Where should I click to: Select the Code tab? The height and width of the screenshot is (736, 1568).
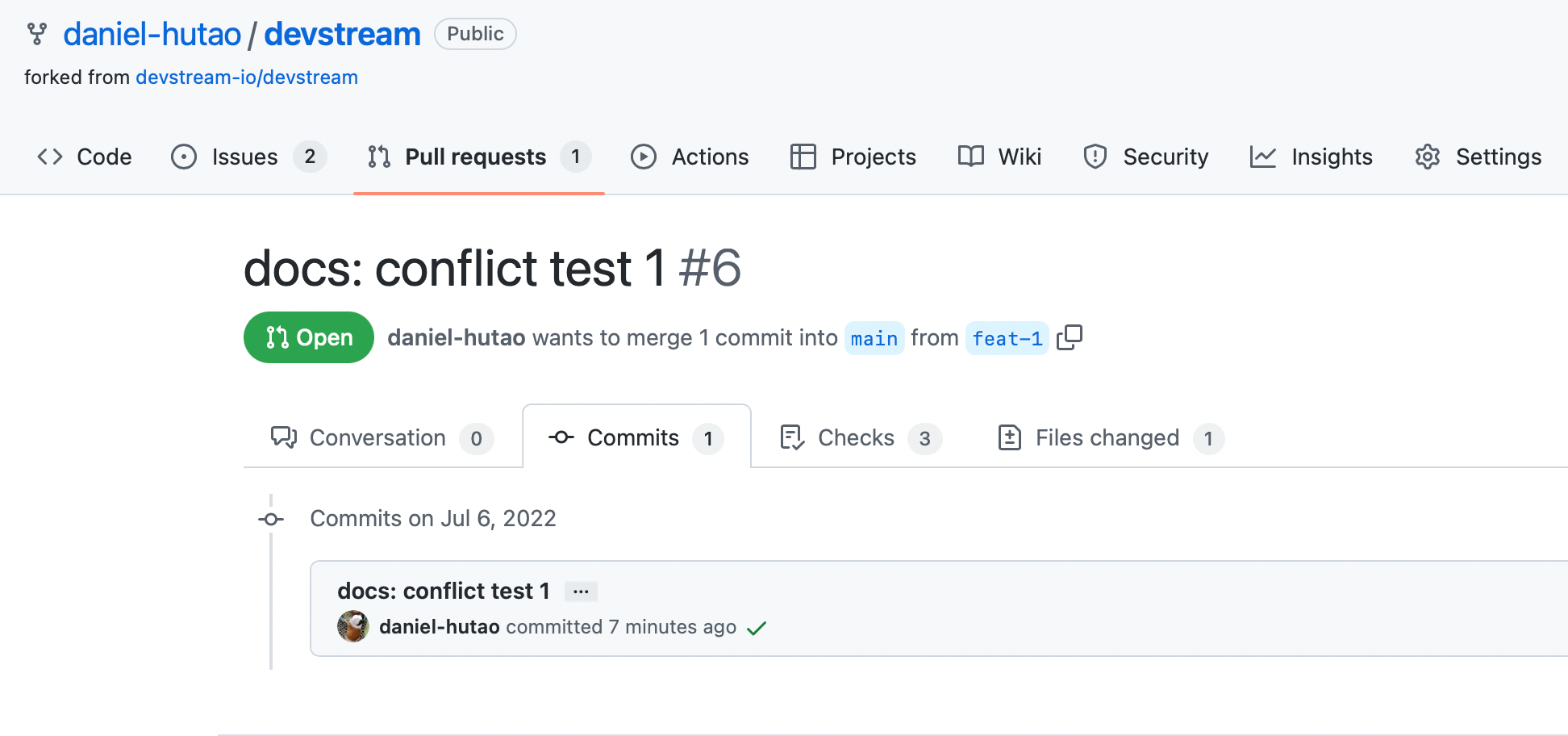click(83, 157)
